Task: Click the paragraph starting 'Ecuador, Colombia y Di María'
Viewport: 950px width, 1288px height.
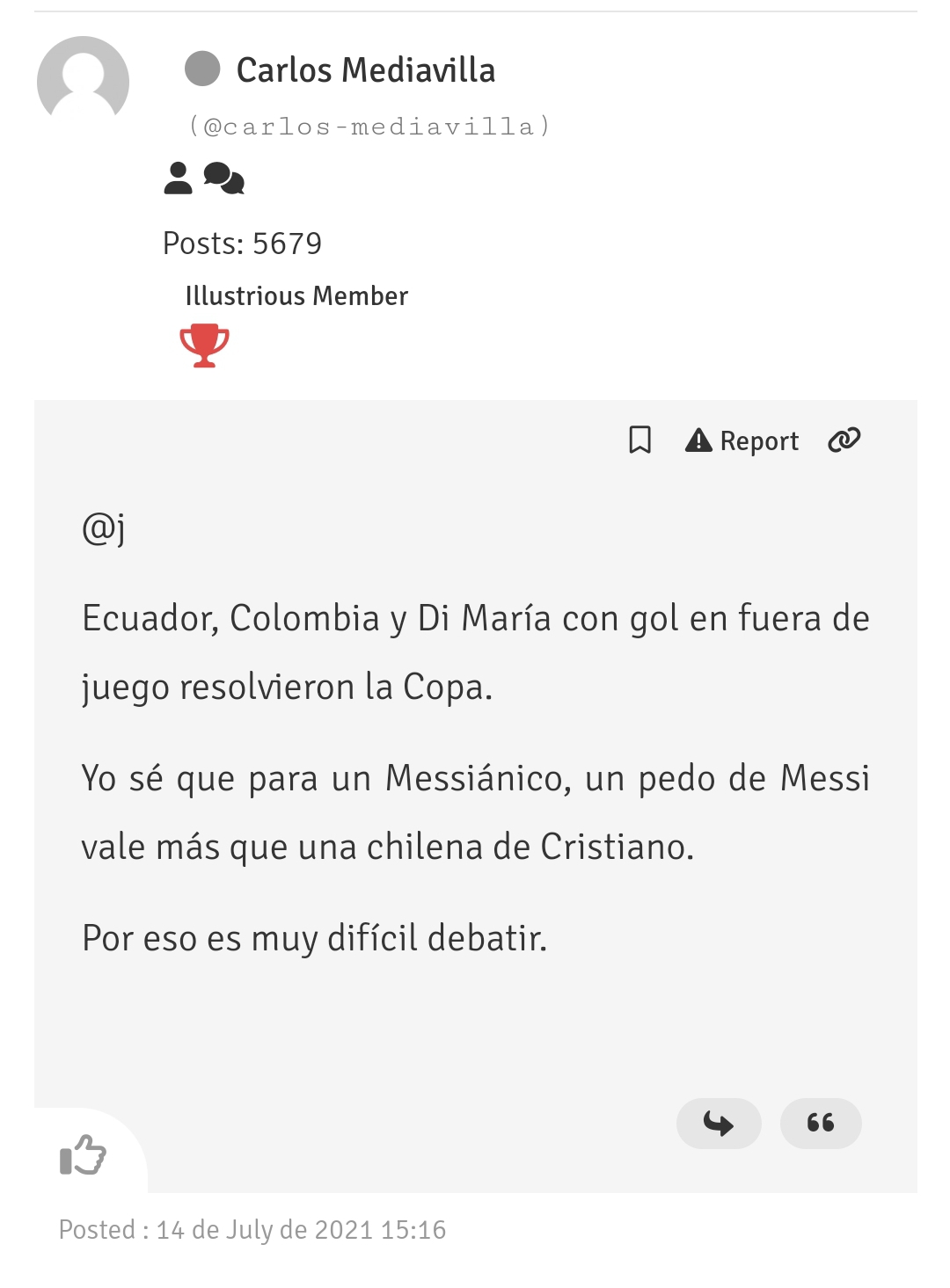Action: [475, 652]
